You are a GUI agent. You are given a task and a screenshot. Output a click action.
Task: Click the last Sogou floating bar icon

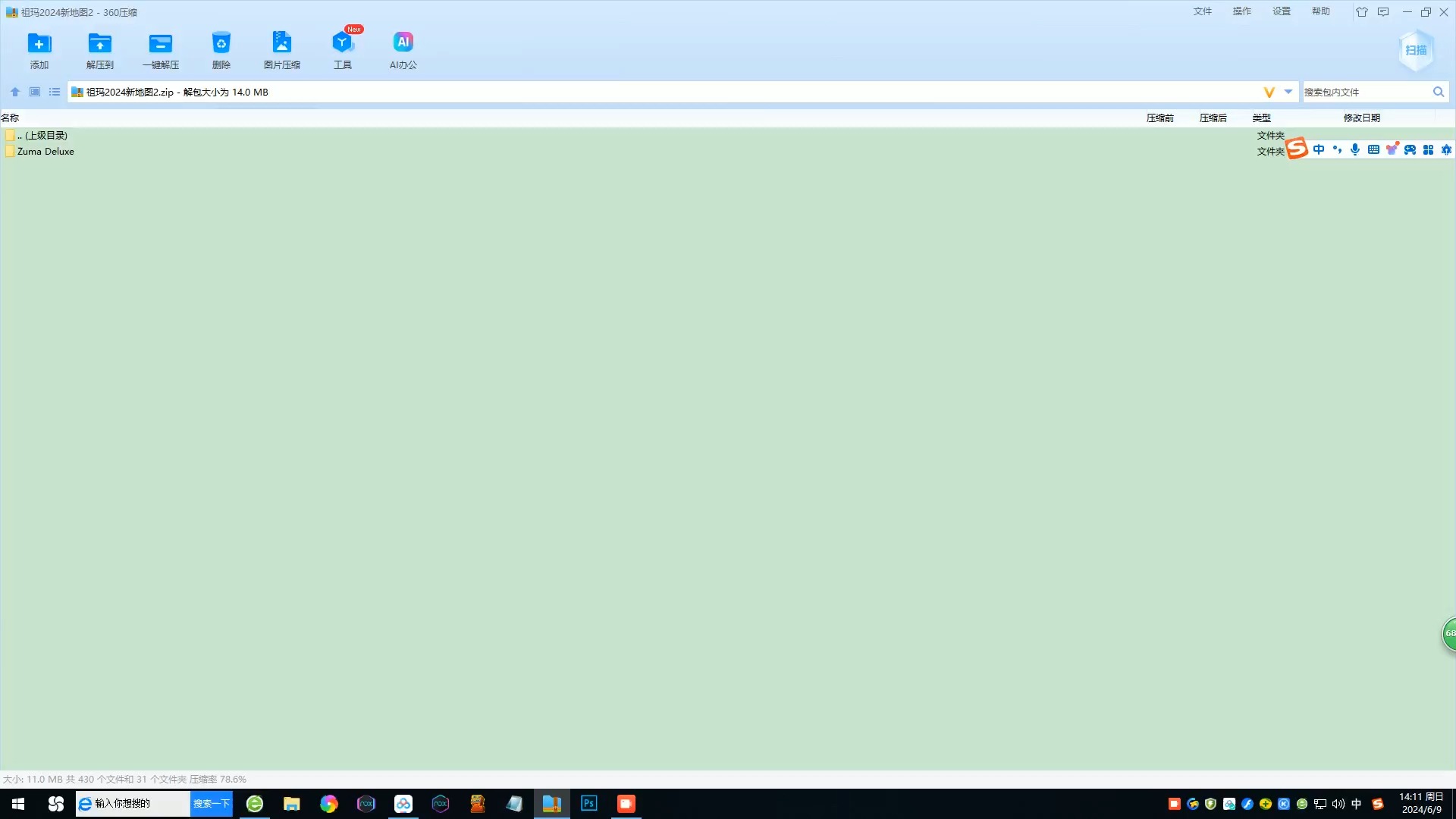[x=1446, y=149]
